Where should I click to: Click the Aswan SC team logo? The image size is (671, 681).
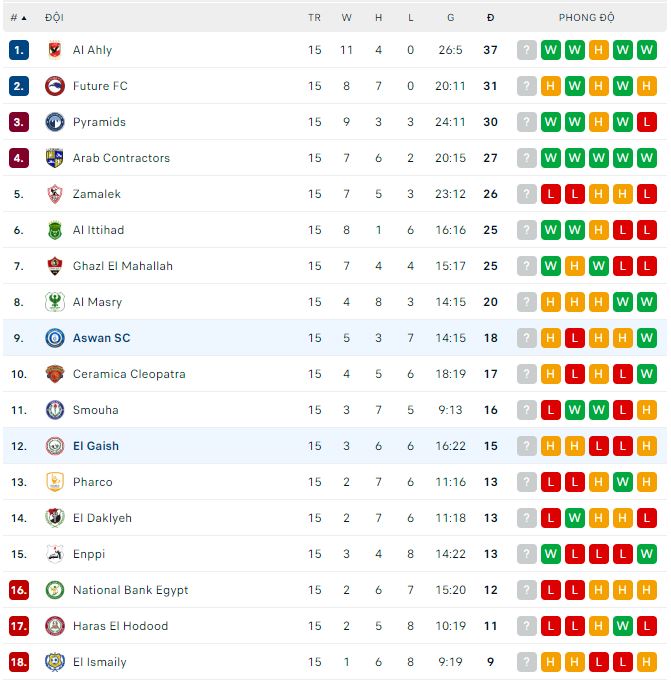(54, 338)
